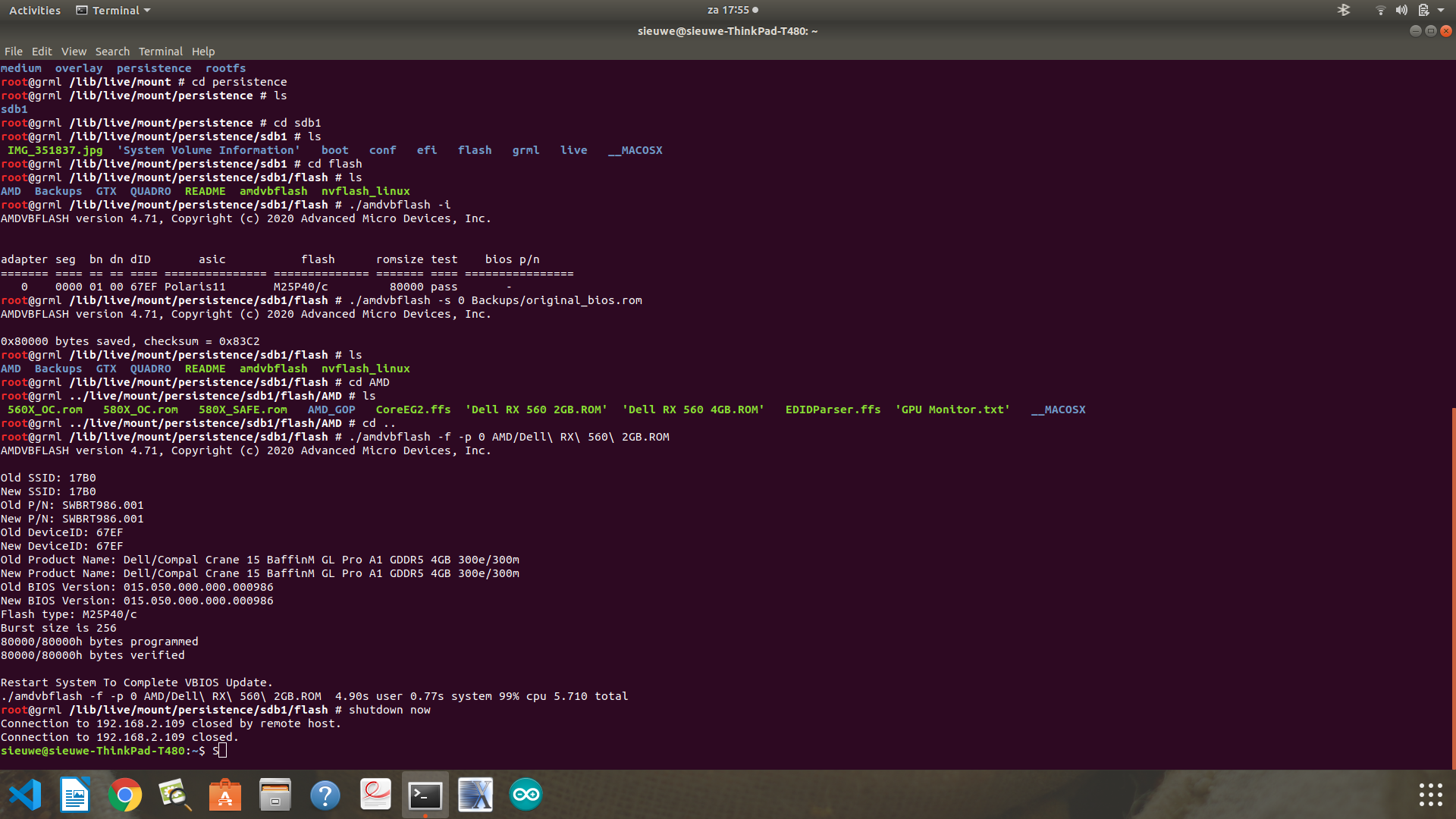Open the XQuartz X11 dock icon
The width and height of the screenshot is (1456, 819).
475,795
